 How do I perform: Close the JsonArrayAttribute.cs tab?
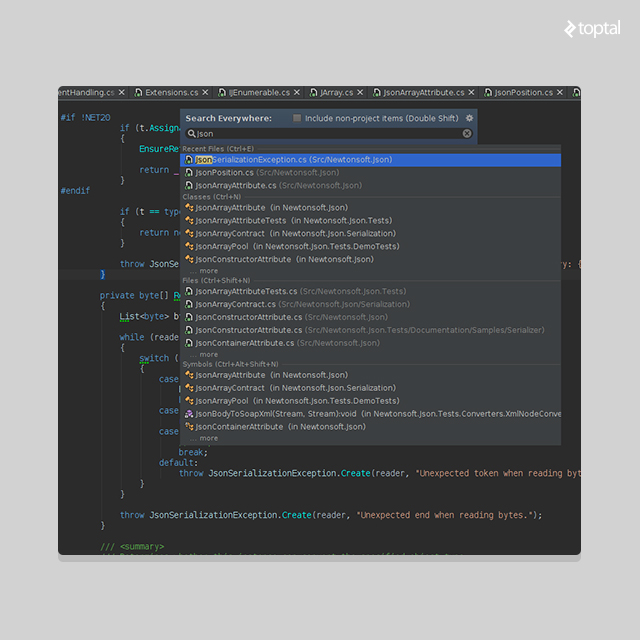pyautogui.click(x=471, y=93)
